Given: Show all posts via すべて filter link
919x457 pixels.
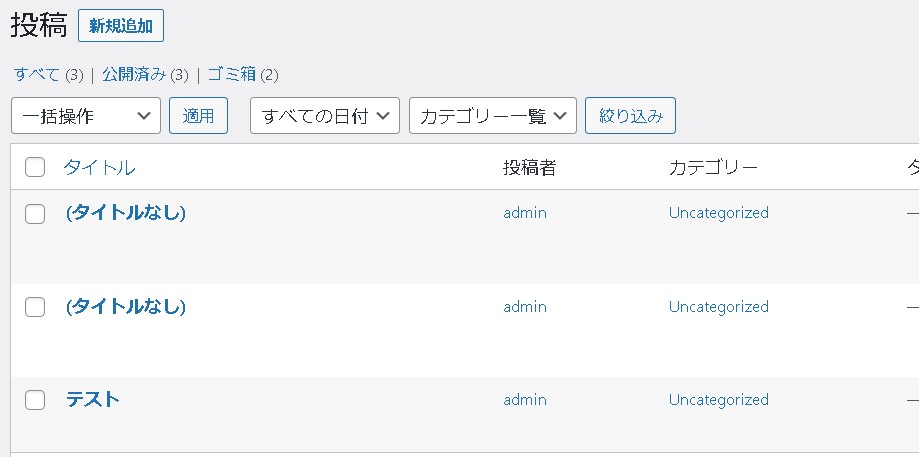Looking at the screenshot, I should click(x=37, y=74).
